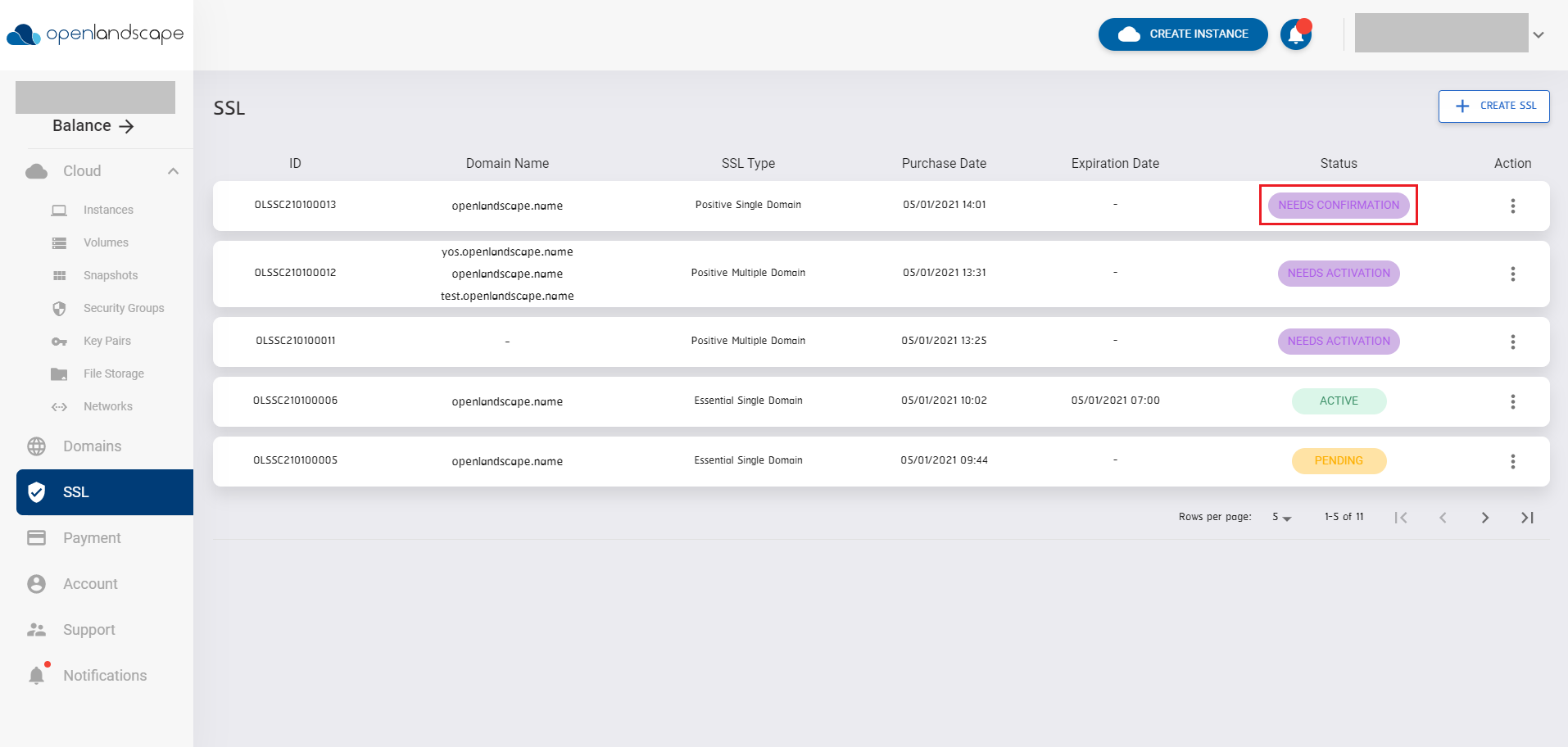
Task: Click the CREATE INSTANCE button
Action: [1182, 34]
